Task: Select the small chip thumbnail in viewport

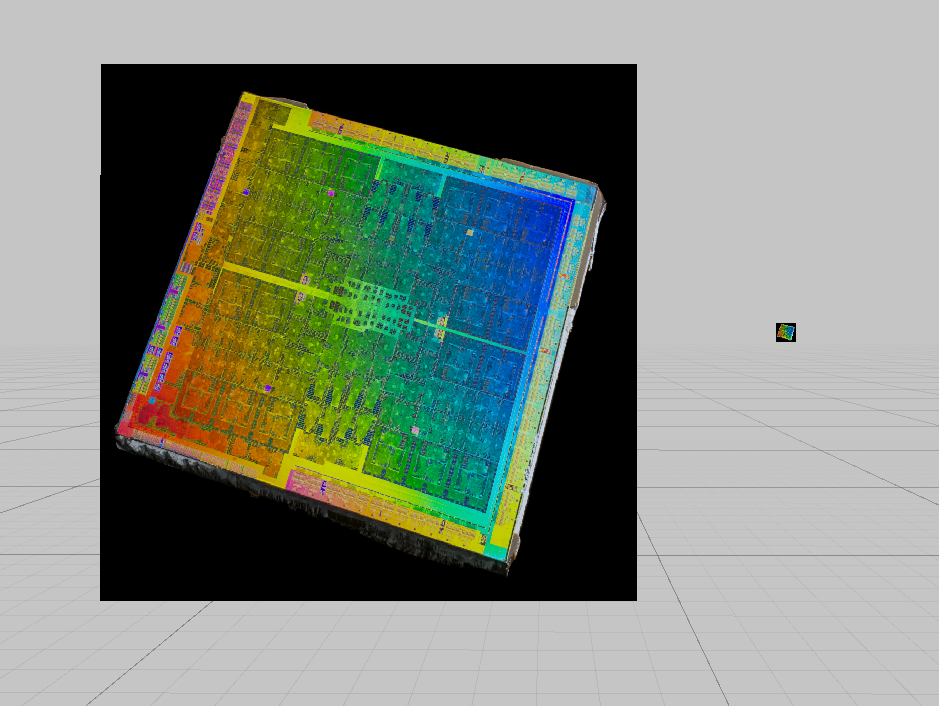Action: [x=786, y=332]
